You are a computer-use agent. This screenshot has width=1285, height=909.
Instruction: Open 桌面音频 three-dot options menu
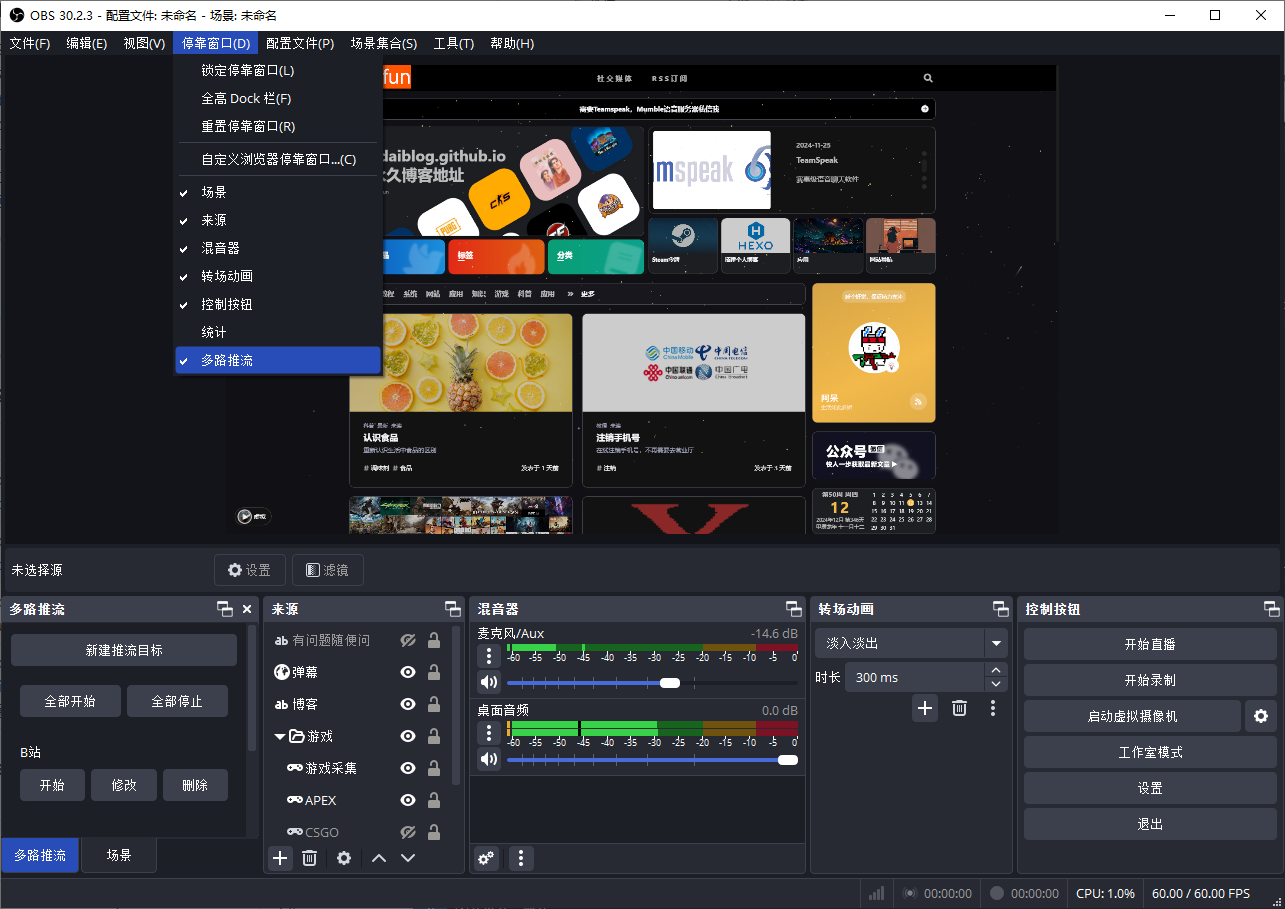point(488,734)
